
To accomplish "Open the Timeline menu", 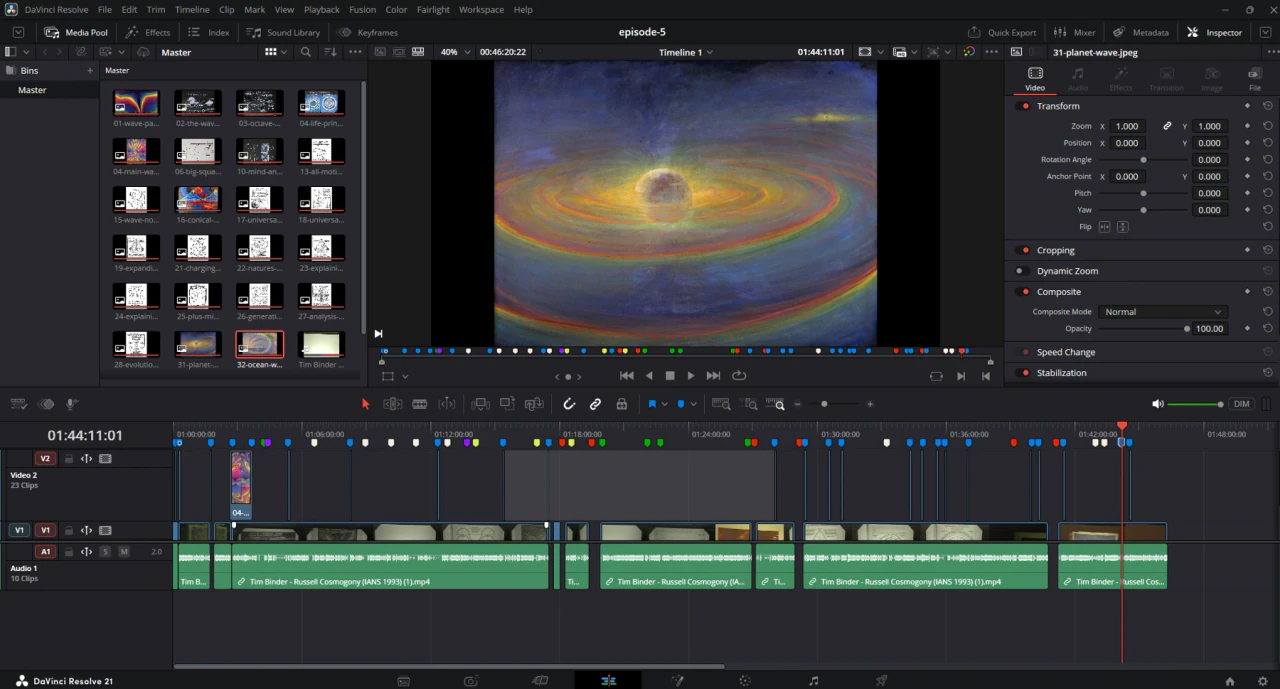I will [192, 9].
